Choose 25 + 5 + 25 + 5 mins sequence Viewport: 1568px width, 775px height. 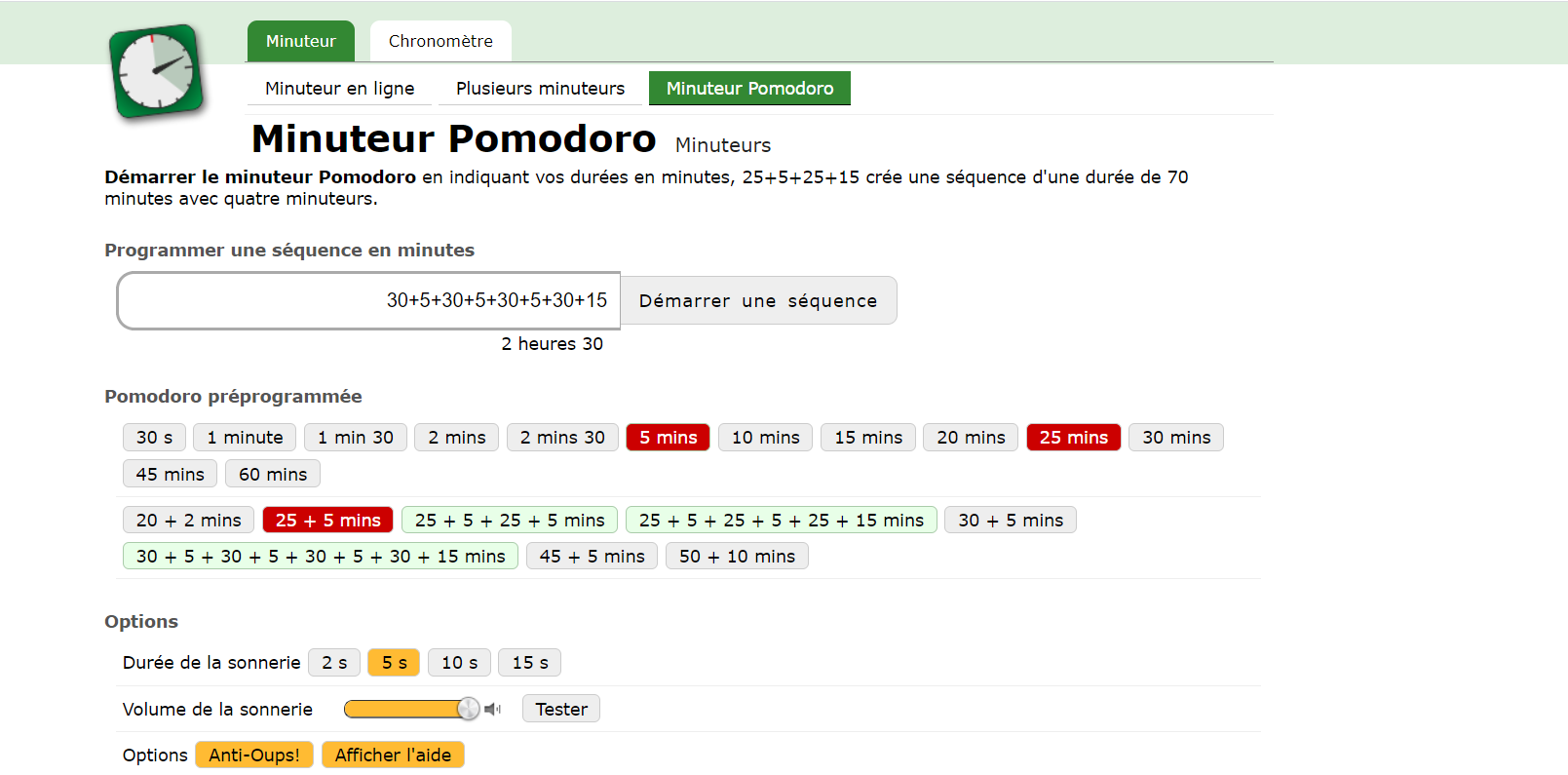click(x=510, y=521)
